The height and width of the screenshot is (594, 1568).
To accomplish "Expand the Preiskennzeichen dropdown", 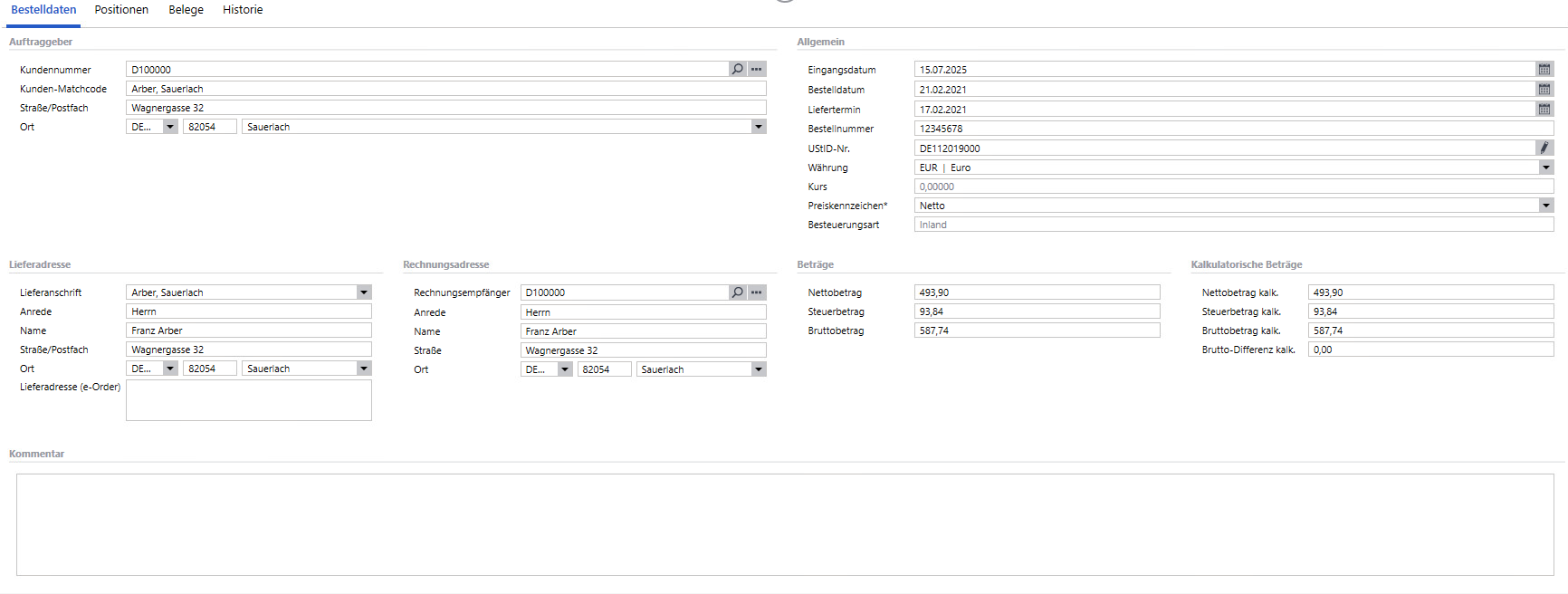I will pos(1545,206).
